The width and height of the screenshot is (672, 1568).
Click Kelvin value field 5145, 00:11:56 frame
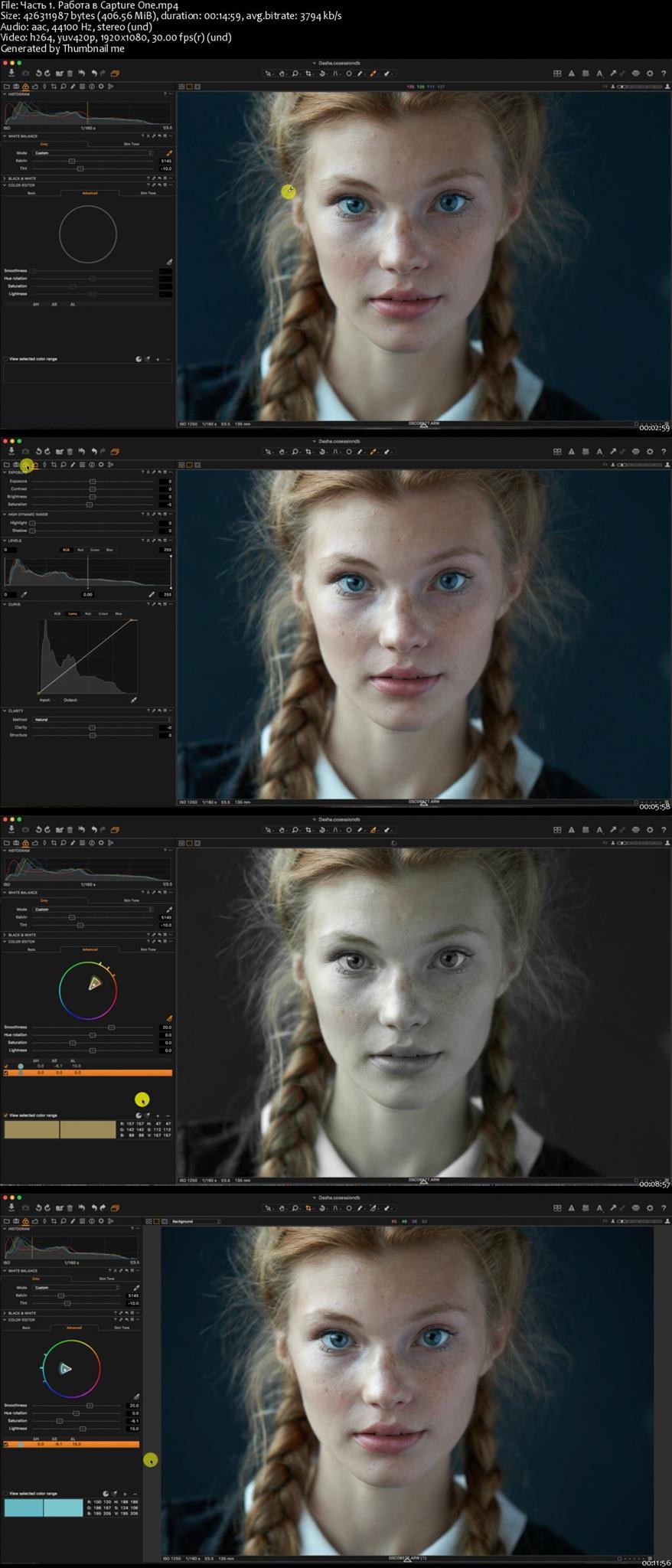pos(133,1295)
